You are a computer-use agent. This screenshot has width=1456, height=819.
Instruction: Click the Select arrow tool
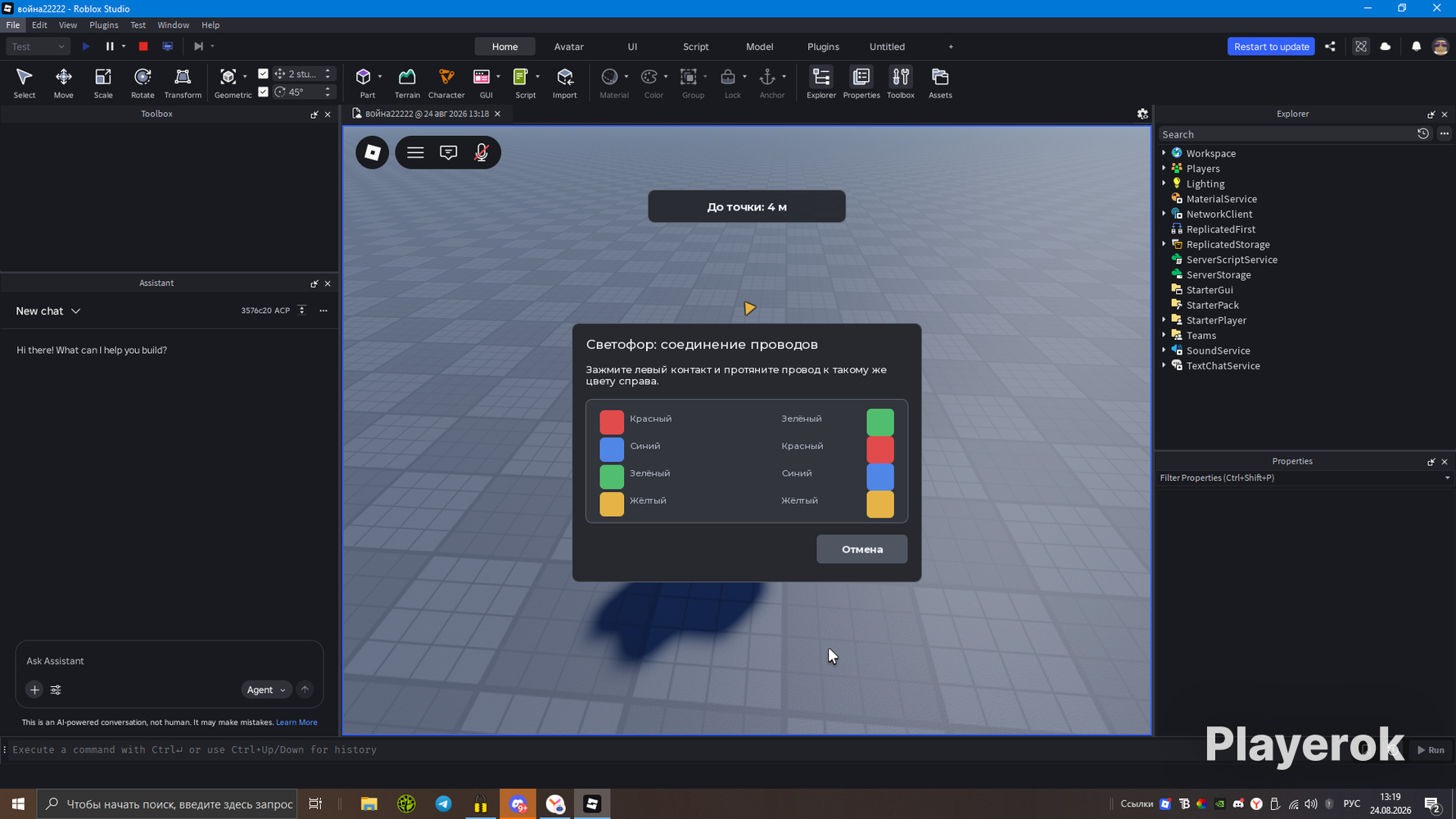(25, 83)
